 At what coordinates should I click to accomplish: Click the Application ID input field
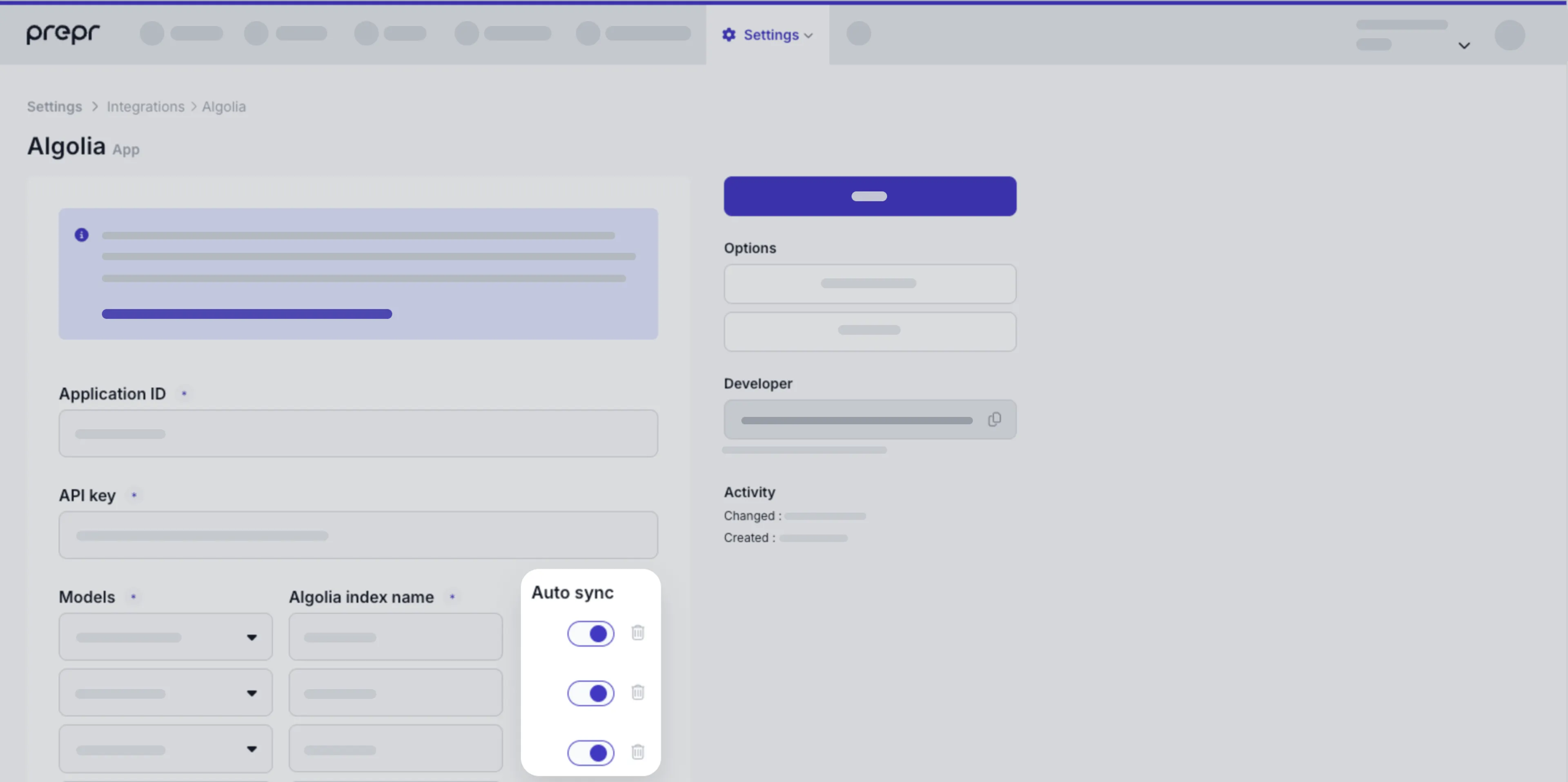358,433
